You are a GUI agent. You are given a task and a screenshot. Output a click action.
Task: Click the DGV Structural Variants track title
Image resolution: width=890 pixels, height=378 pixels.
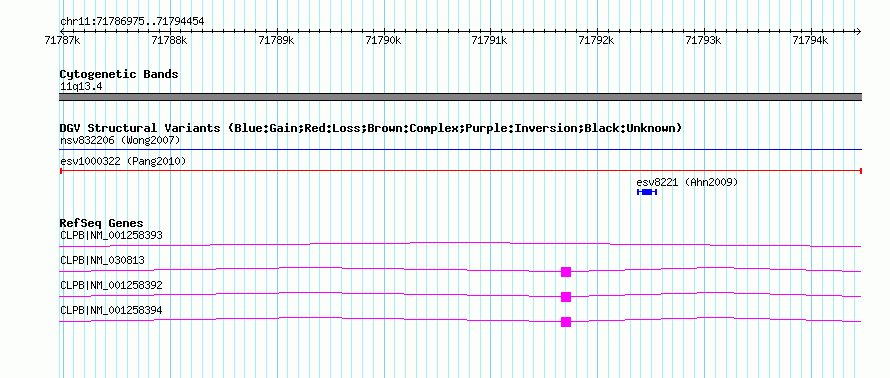click(371, 128)
